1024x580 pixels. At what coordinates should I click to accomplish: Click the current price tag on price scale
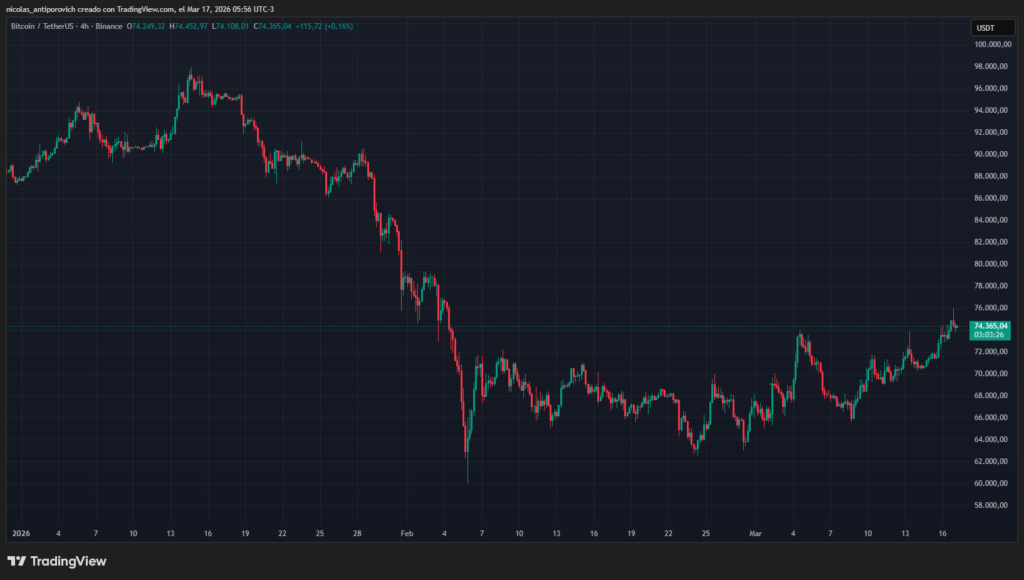click(x=991, y=325)
